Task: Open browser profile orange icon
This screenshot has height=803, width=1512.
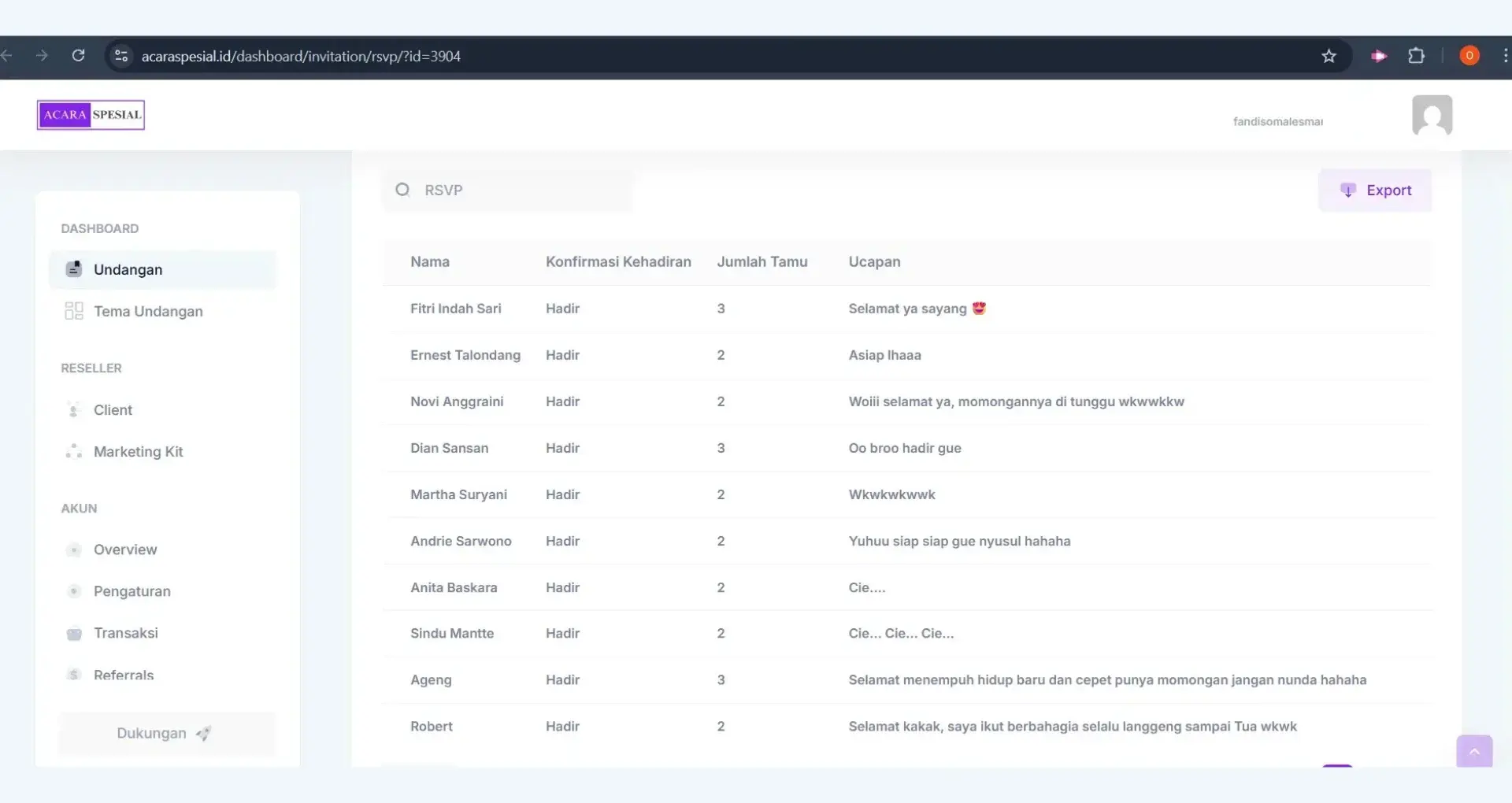Action: 1469,56
